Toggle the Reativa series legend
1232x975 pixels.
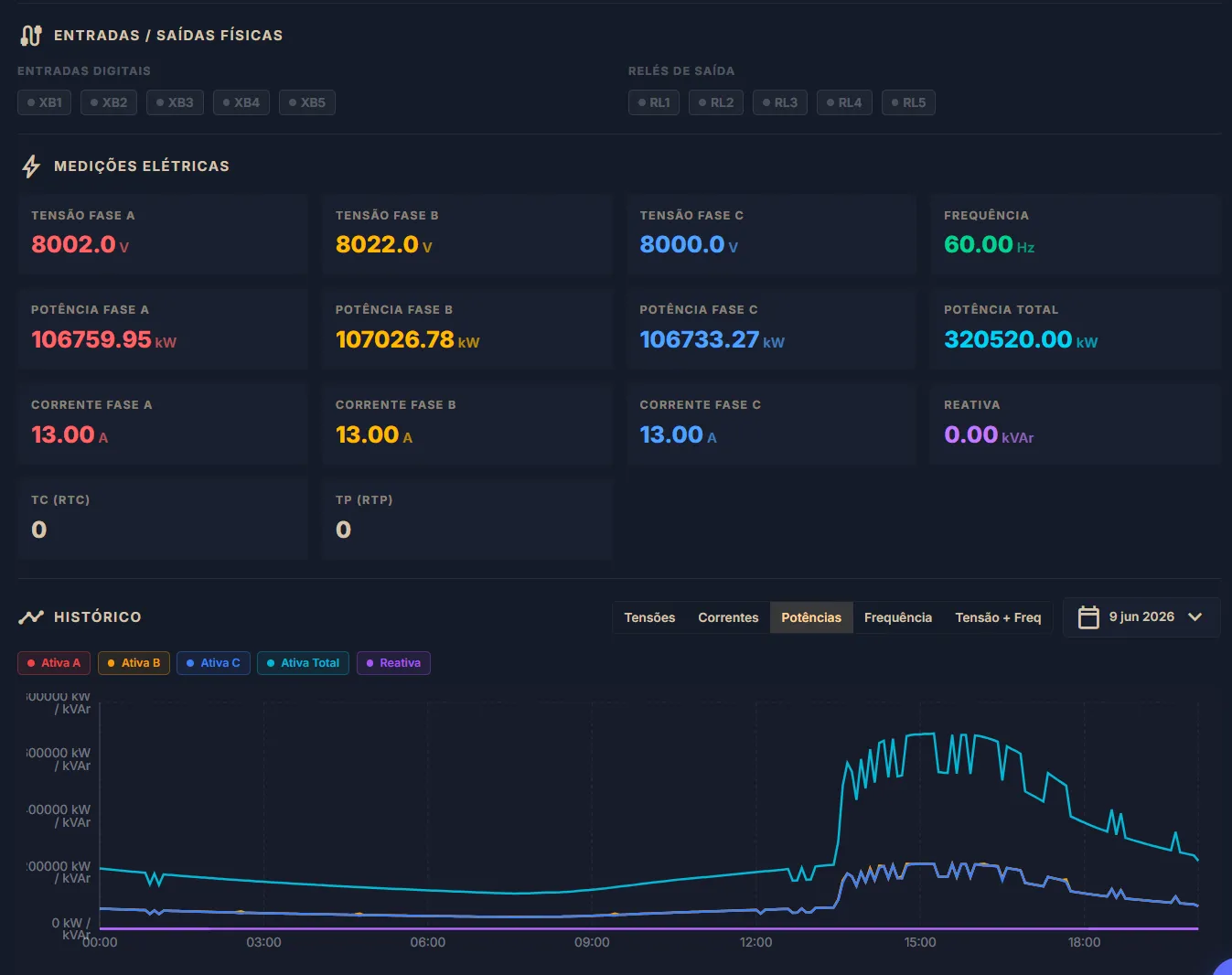click(393, 663)
